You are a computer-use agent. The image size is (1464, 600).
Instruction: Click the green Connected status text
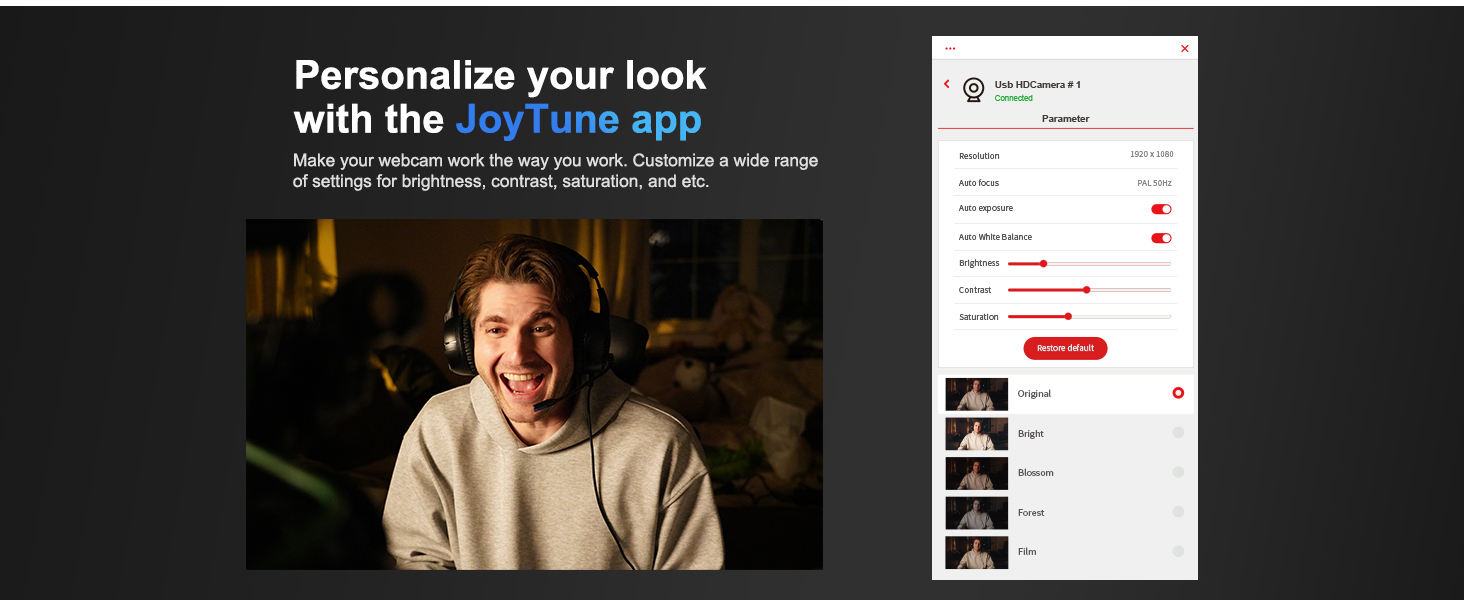[1013, 99]
